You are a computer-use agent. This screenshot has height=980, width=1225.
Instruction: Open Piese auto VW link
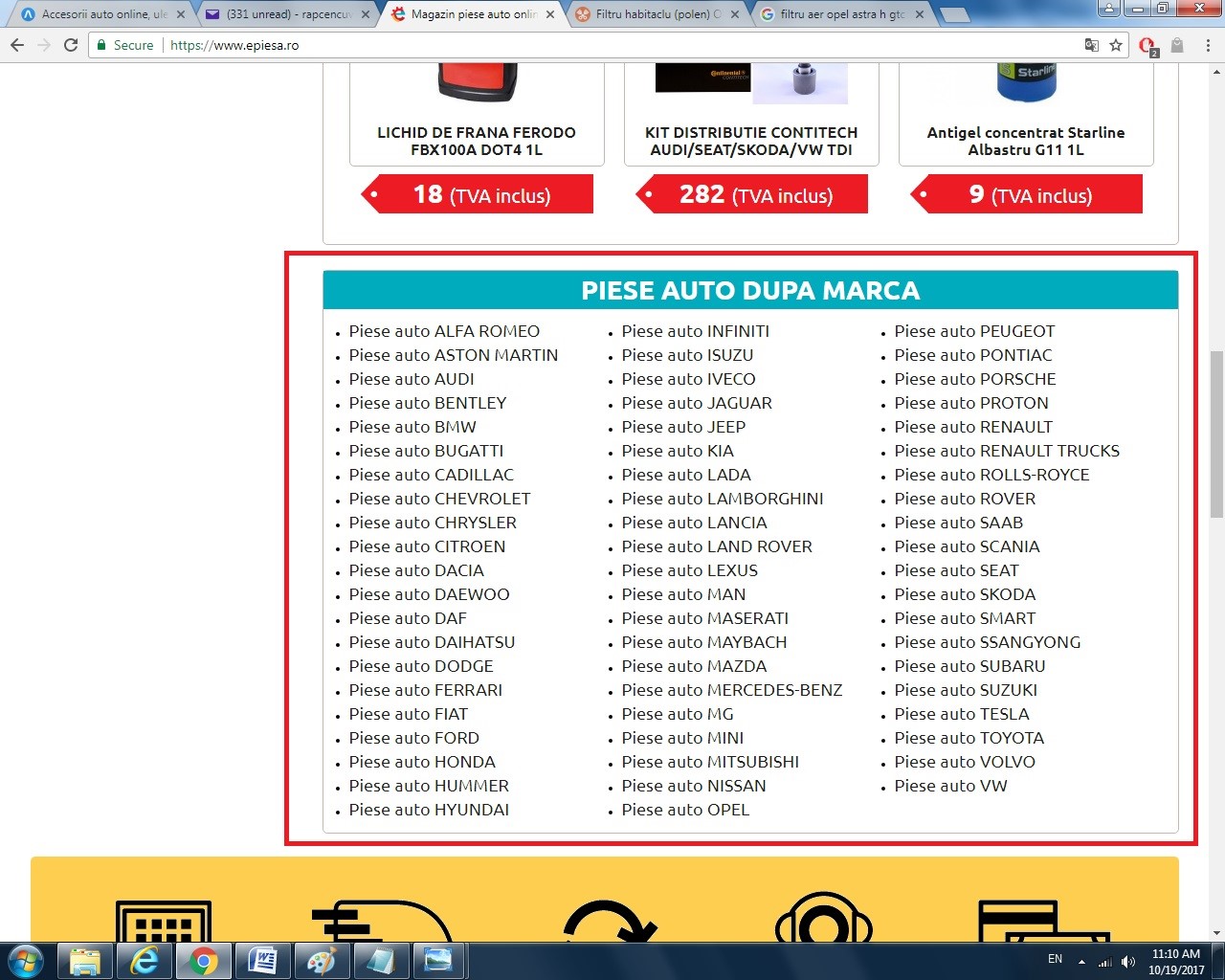click(950, 786)
